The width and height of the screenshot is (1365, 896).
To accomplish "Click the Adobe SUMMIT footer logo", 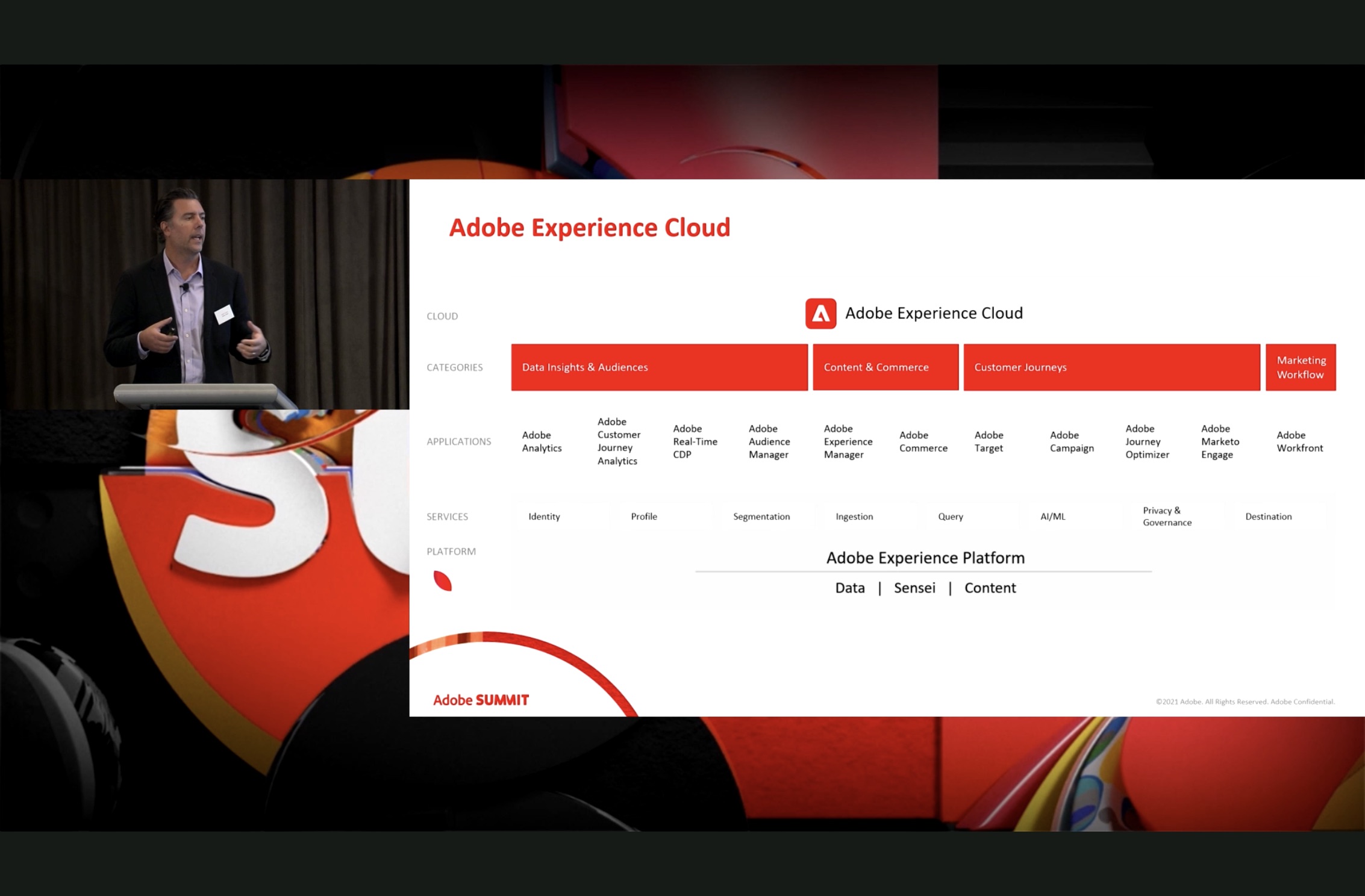I will pos(481,700).
